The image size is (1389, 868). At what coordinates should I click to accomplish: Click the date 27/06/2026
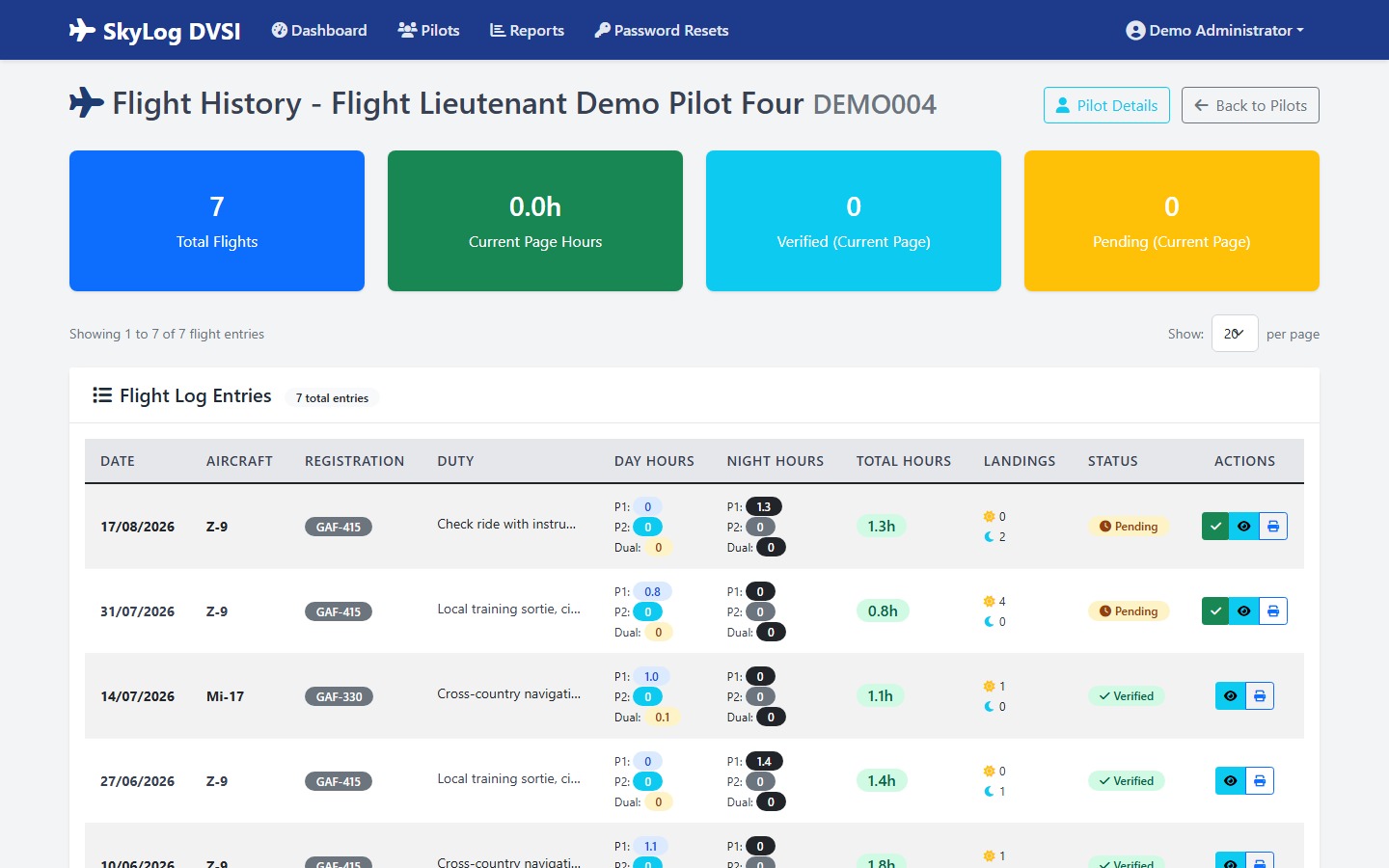(x=138, y=781)
